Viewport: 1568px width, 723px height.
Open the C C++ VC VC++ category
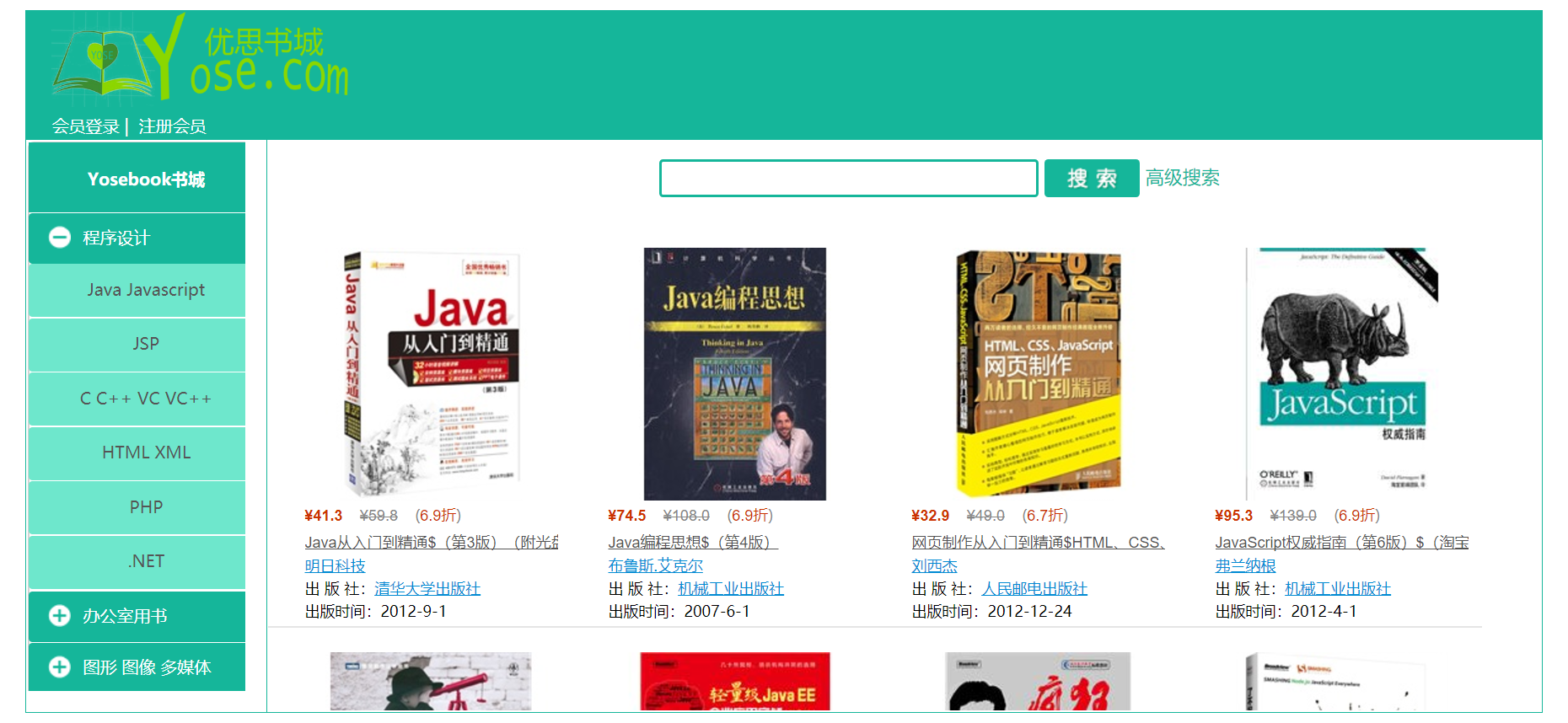[137, 399]
